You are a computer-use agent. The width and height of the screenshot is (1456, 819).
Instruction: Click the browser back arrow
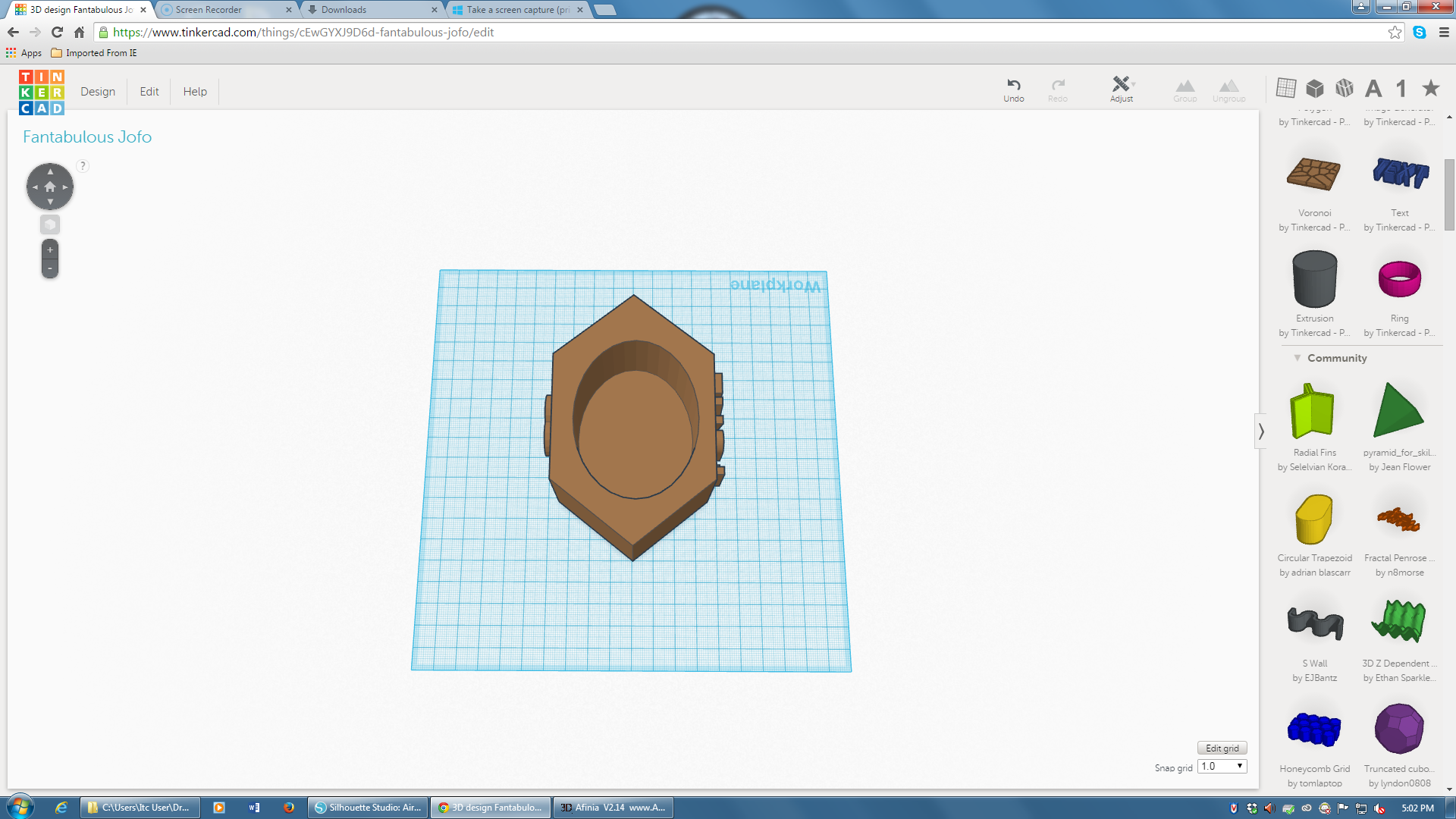point(13,32)
